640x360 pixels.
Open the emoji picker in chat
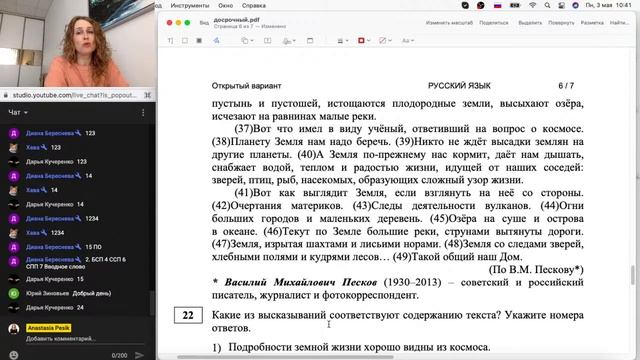(13, 355)
